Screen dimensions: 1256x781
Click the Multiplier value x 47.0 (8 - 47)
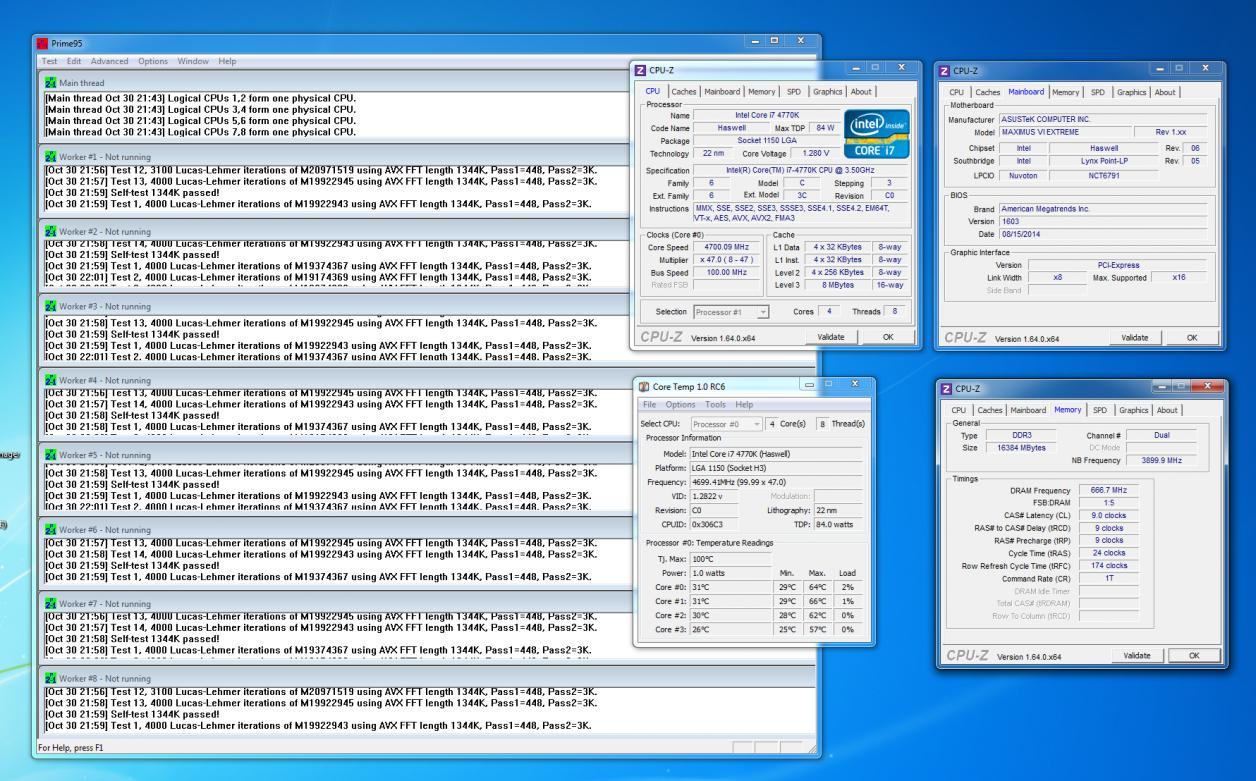[x=727, y=259]
